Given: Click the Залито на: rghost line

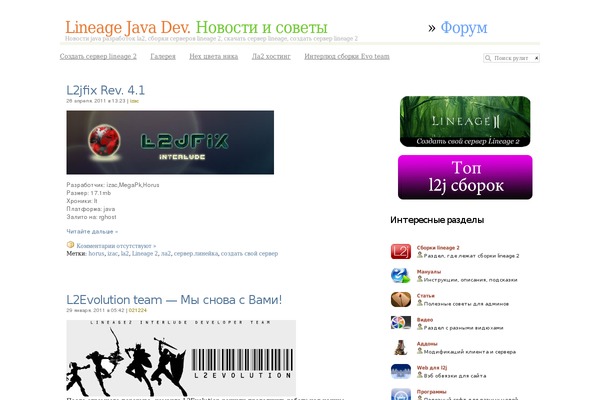Looking at the screenshot, I should (91, 217).
